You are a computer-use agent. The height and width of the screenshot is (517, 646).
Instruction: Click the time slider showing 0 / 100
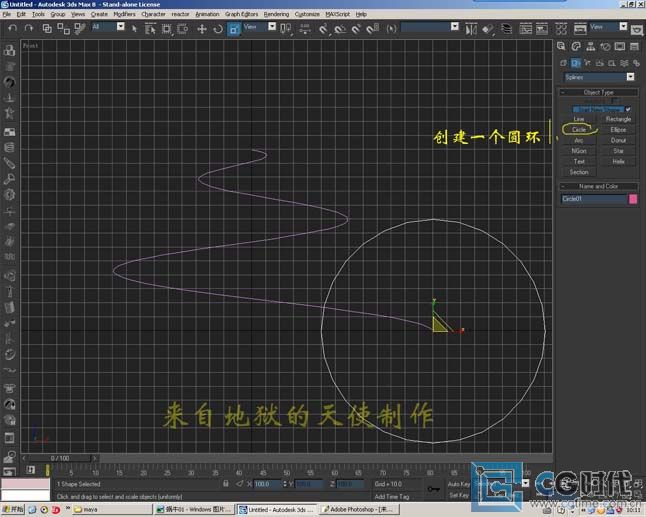[60, 458]
